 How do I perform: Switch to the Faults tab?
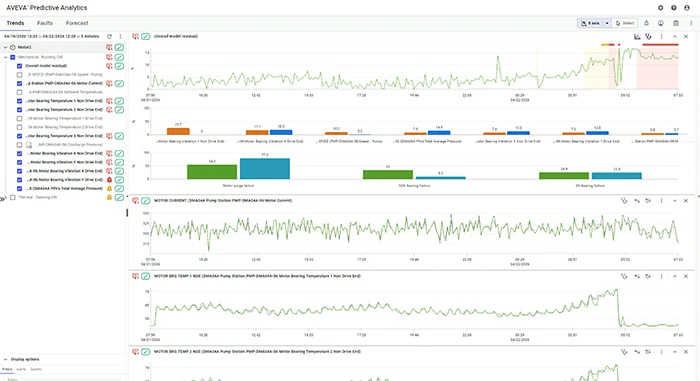(45, 23)
